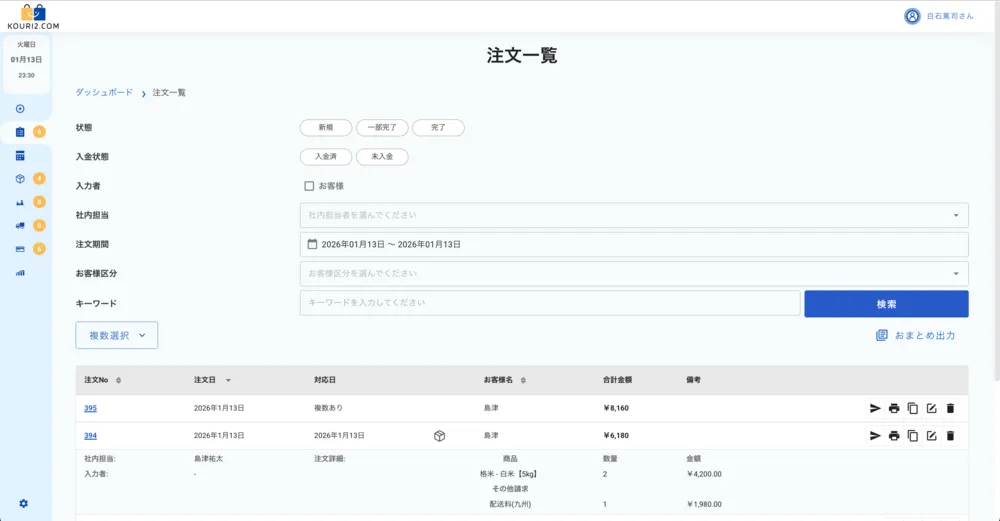This screenshot has height=521, width=1000.
Task: Toggle the 一部完了 status filter
Action: (x=382, y=128)
